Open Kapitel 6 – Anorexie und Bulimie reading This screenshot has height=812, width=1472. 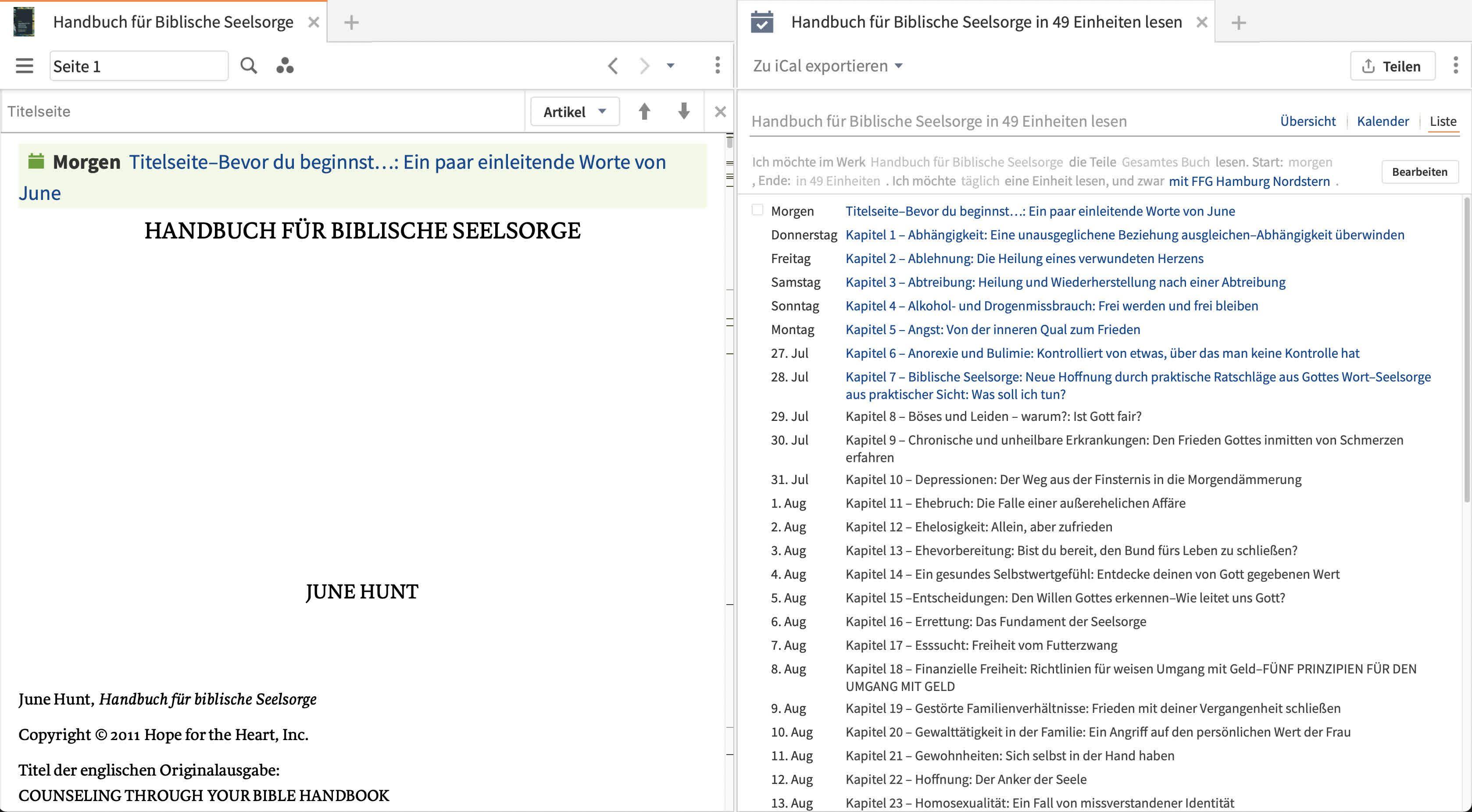(x=1102, y=353)
